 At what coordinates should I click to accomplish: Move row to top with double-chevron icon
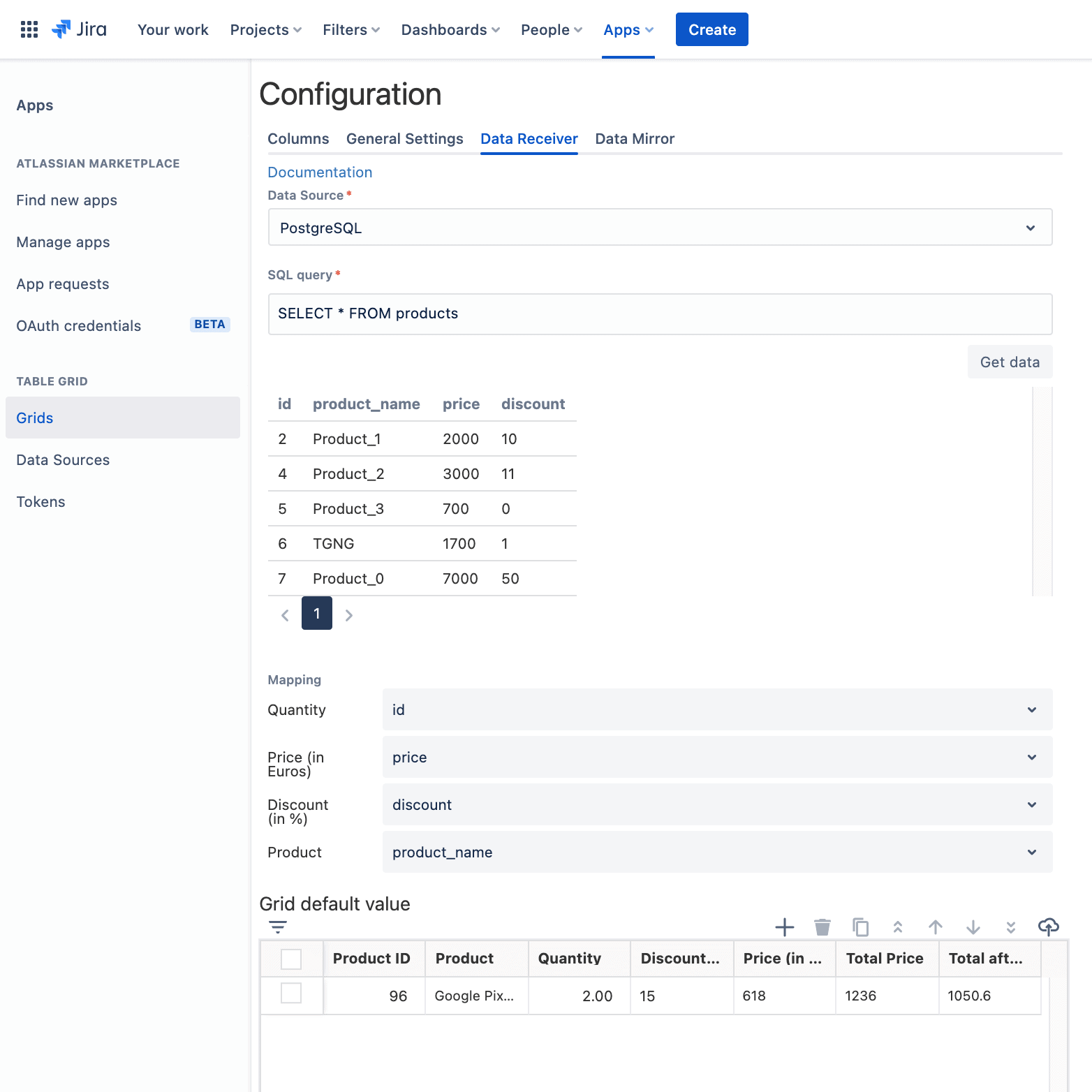click(x=898, y=927)
